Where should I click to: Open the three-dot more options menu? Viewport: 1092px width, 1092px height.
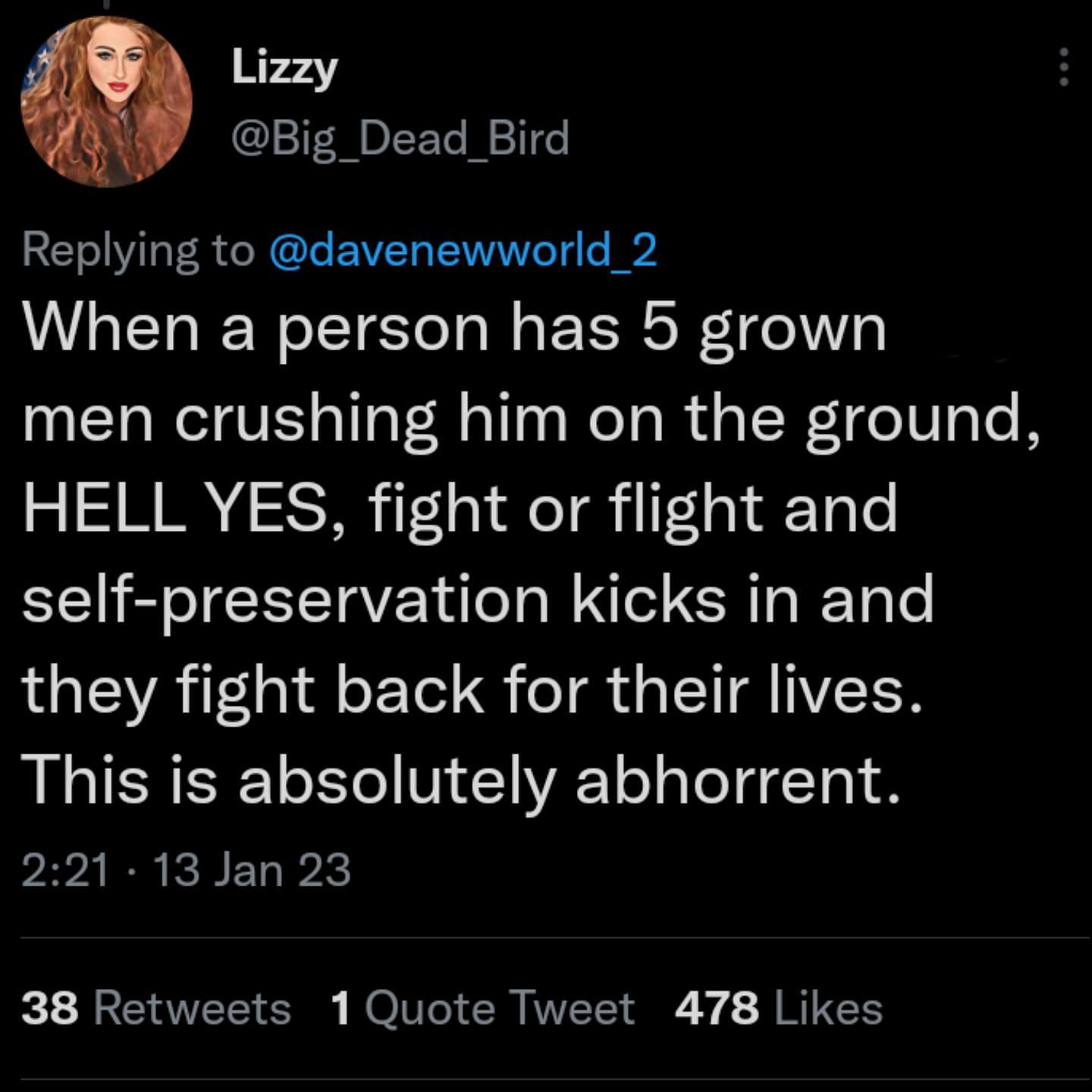click(x=1064, y=67)
